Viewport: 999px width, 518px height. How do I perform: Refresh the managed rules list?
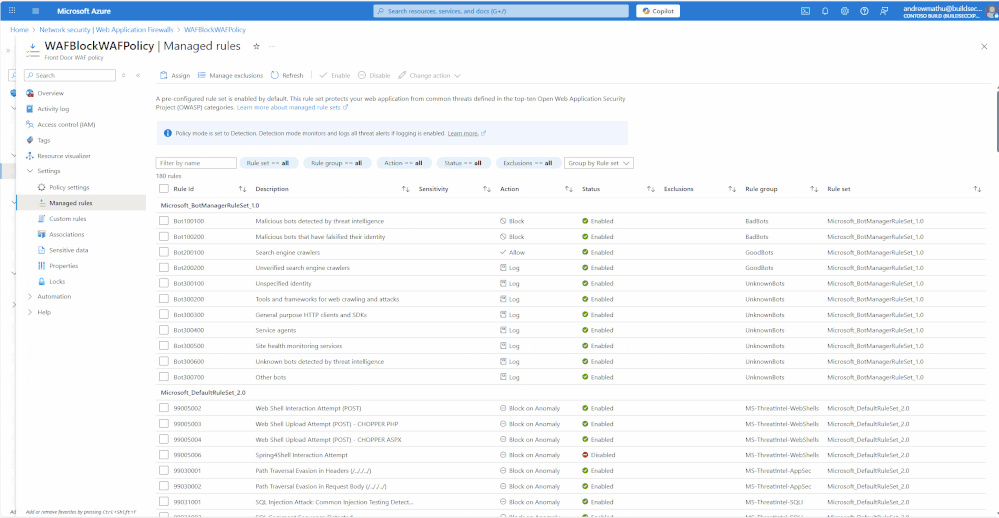tap(287, 75)
